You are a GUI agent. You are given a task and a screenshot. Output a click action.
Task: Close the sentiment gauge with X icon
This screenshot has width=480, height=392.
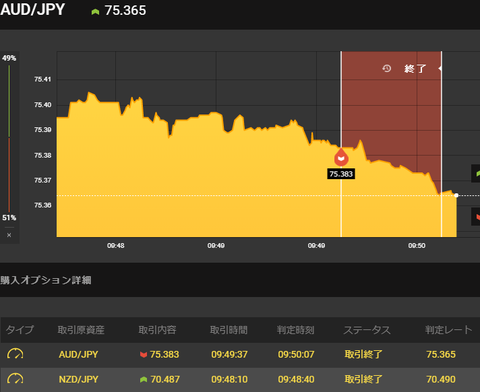coord(9,235)
